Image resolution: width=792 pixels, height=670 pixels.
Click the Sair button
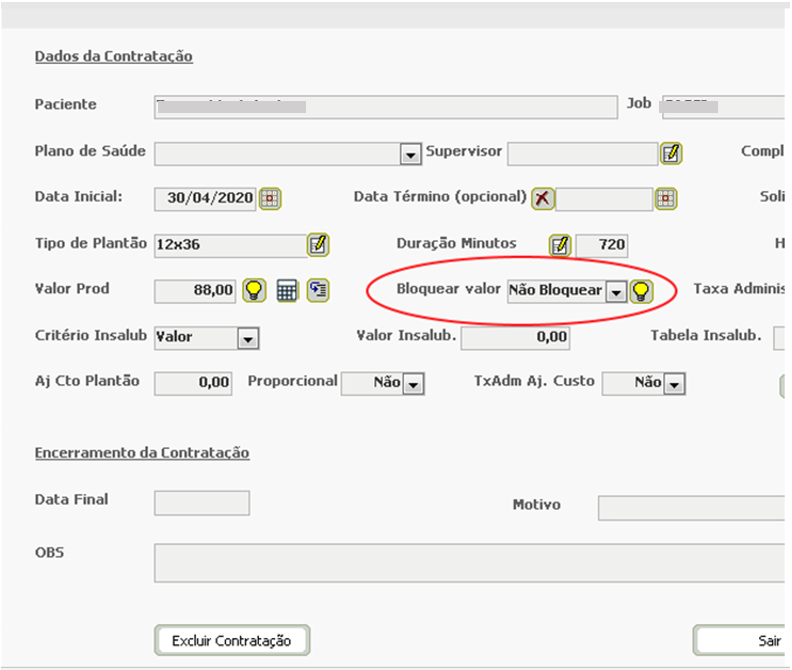tap(742, 640)
